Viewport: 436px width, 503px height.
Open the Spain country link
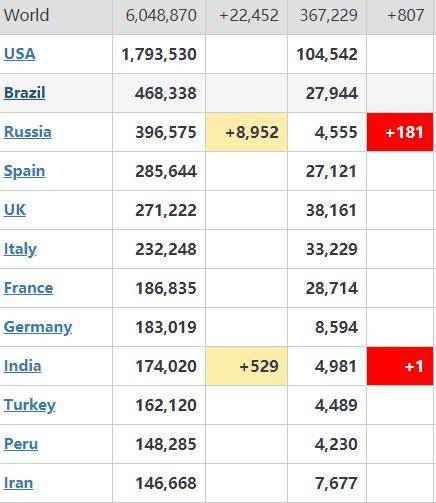pos(24,171)
